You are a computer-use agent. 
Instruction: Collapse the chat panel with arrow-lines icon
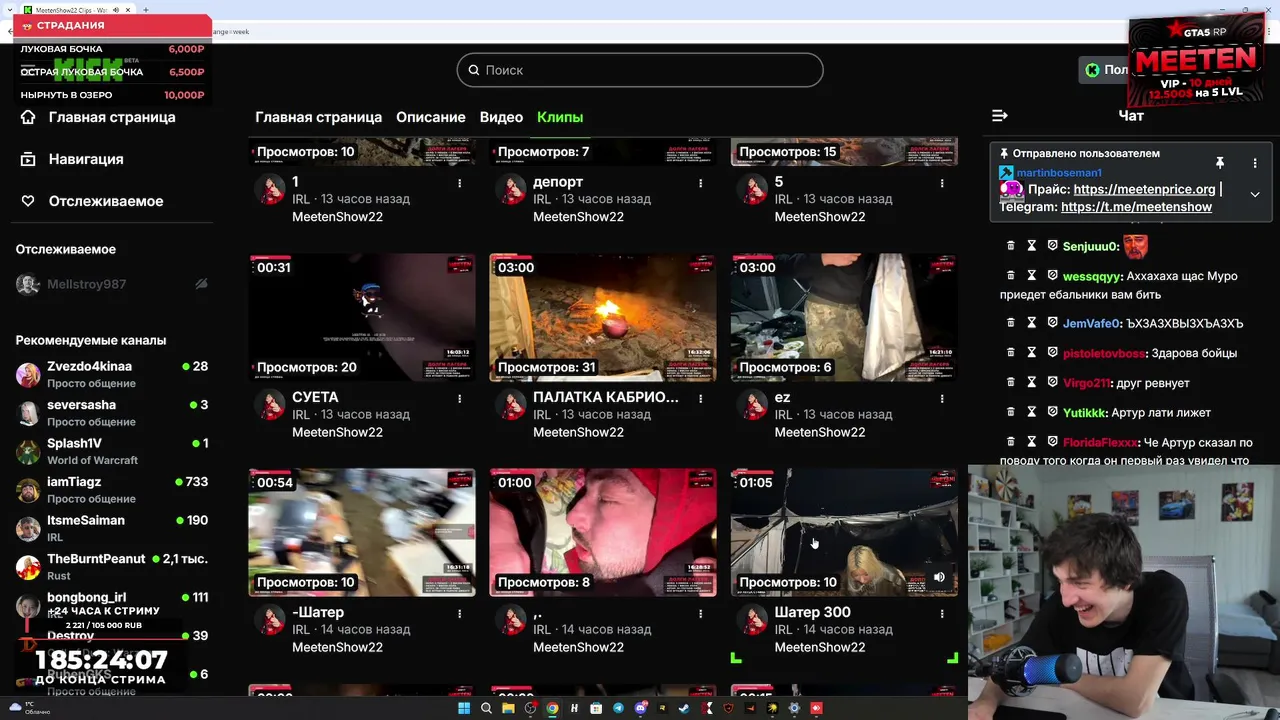tap(999, 116)
